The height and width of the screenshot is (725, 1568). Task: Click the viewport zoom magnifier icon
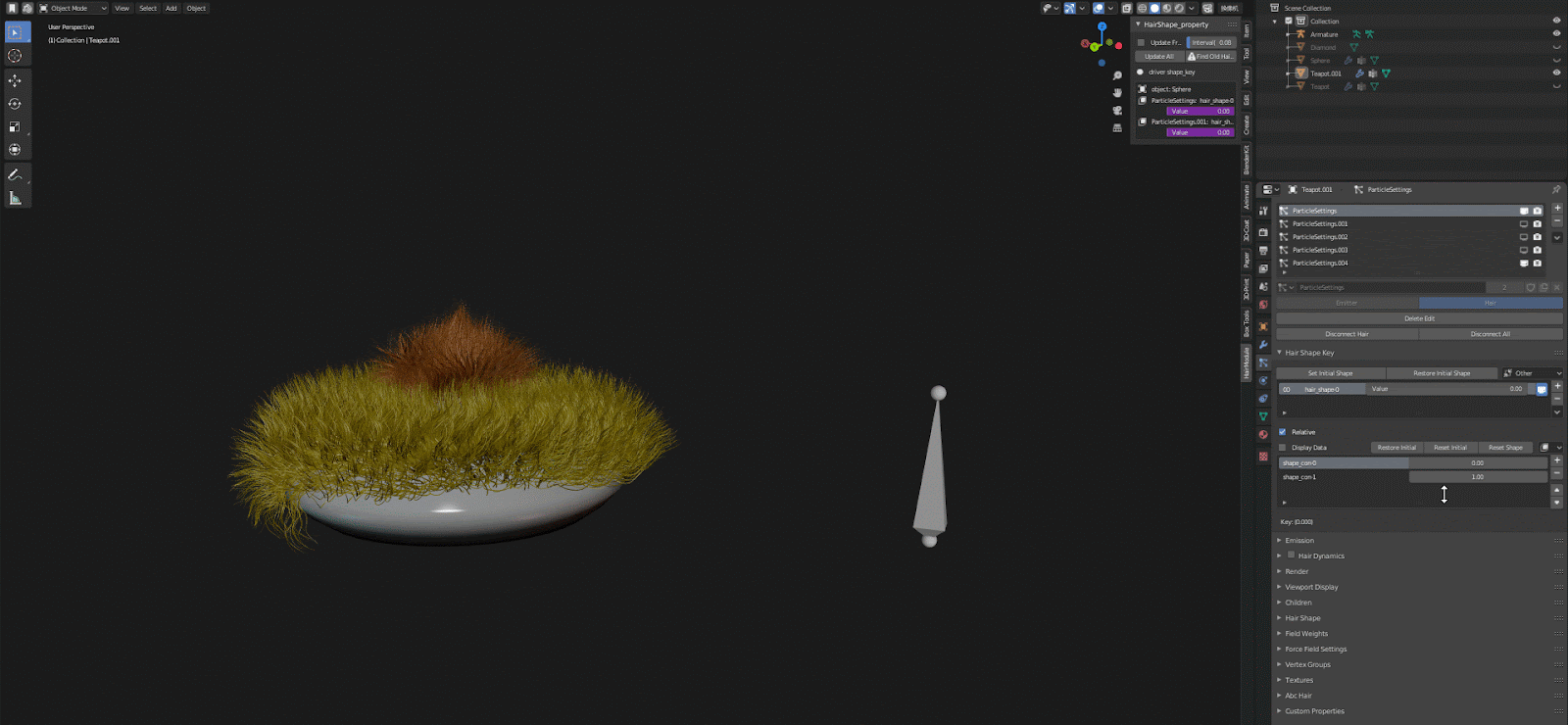(x=1117, y=75)
